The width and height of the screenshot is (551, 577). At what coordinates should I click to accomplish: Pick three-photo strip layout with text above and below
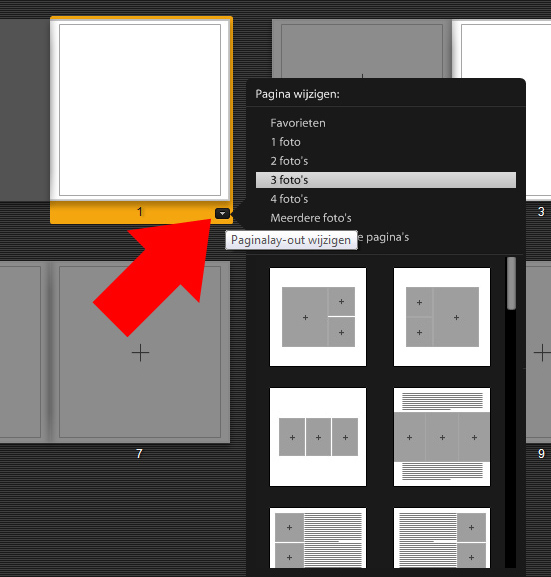(442, 437)
